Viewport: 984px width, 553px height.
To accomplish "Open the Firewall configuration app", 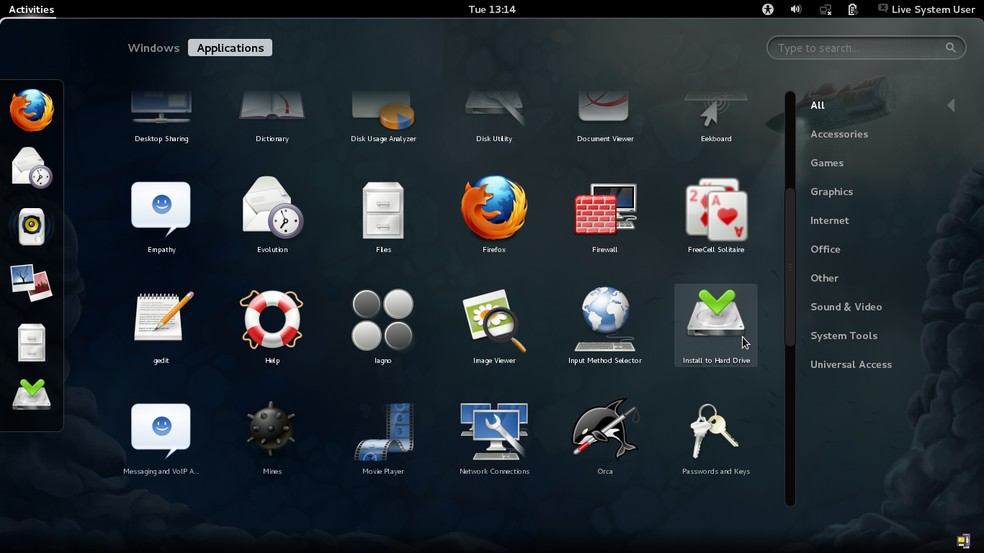I will (x=605, y=210).
